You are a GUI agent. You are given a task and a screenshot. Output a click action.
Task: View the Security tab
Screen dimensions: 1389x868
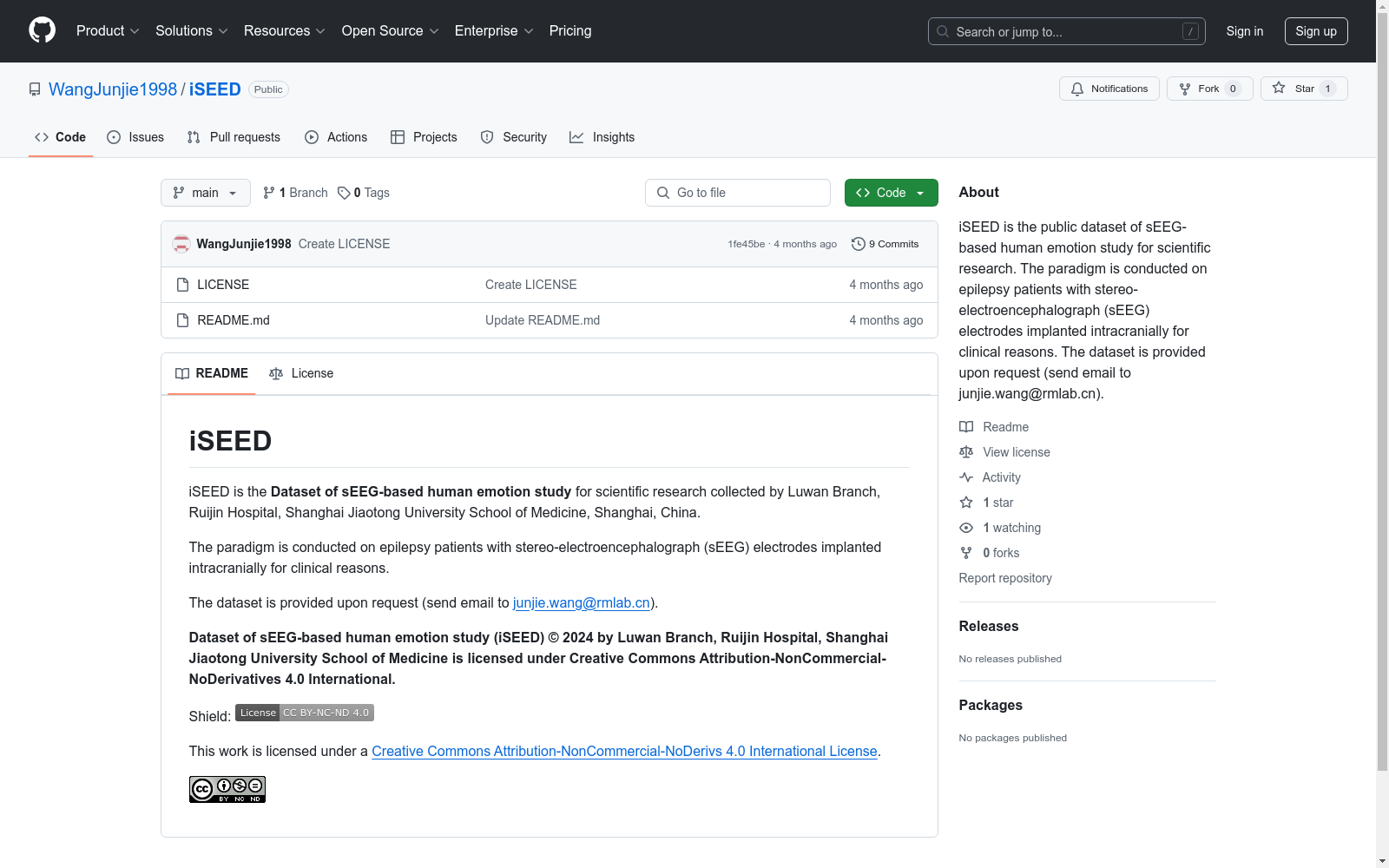(514, 137)
